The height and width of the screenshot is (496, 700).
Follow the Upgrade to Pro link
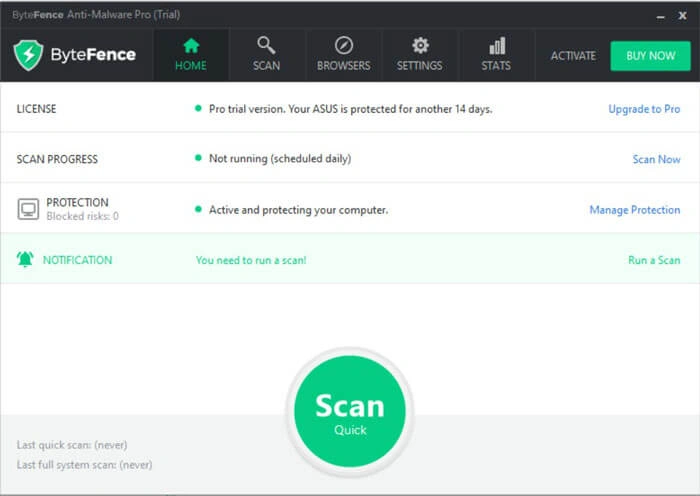point(644,109)
